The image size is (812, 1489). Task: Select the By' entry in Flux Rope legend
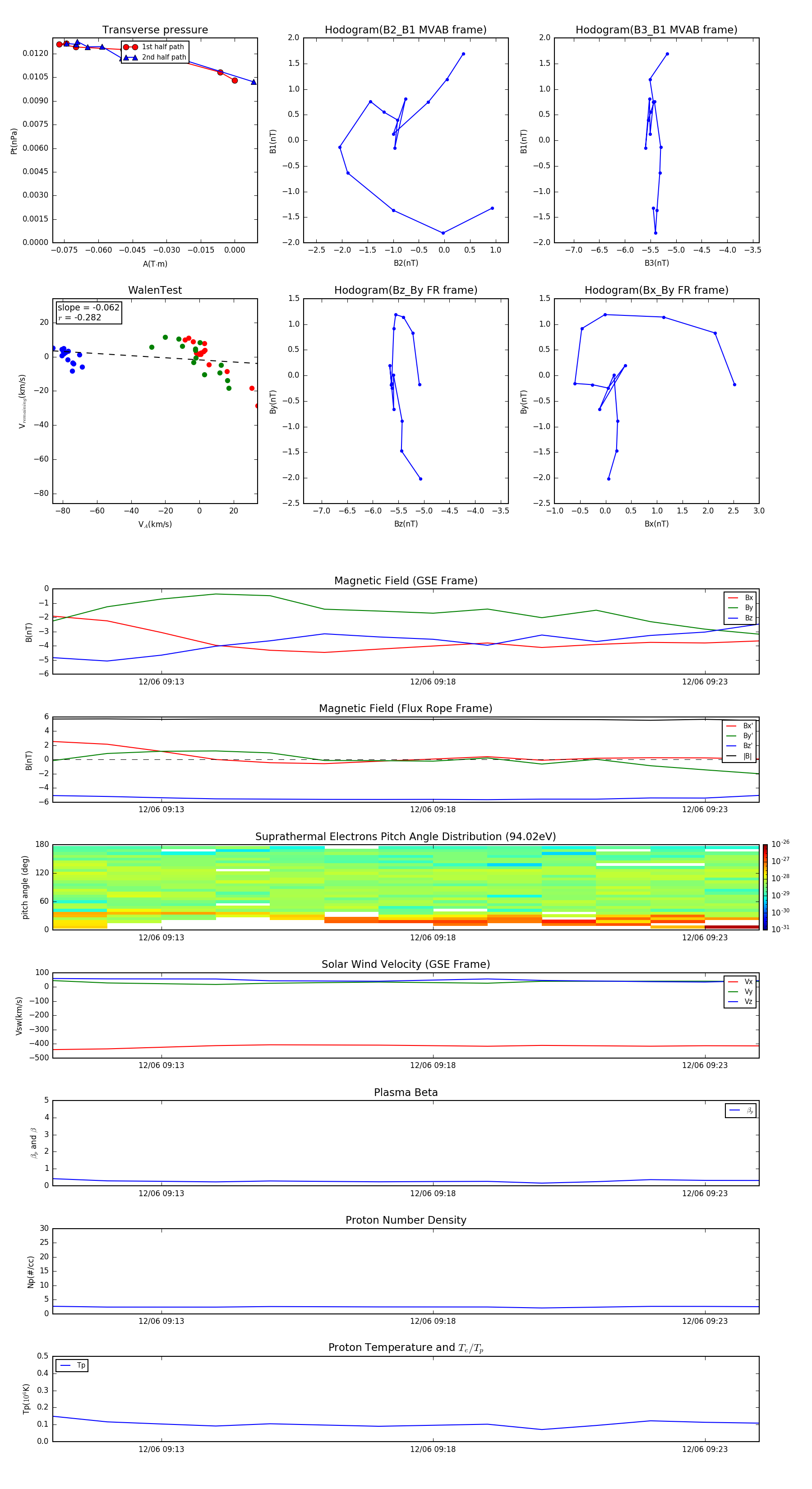[740, 736]
